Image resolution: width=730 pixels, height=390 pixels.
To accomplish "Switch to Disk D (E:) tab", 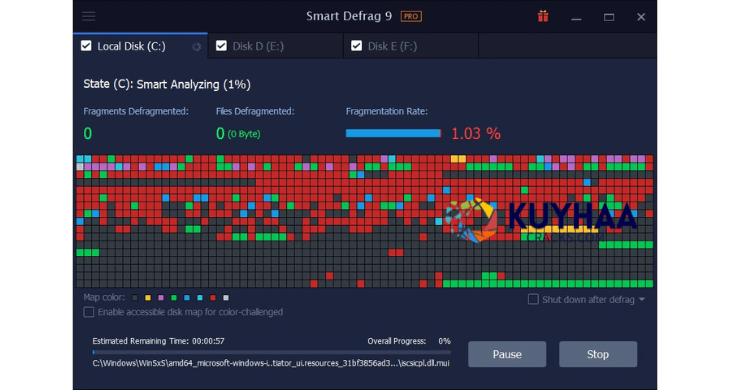I will [x=276, y=46].
